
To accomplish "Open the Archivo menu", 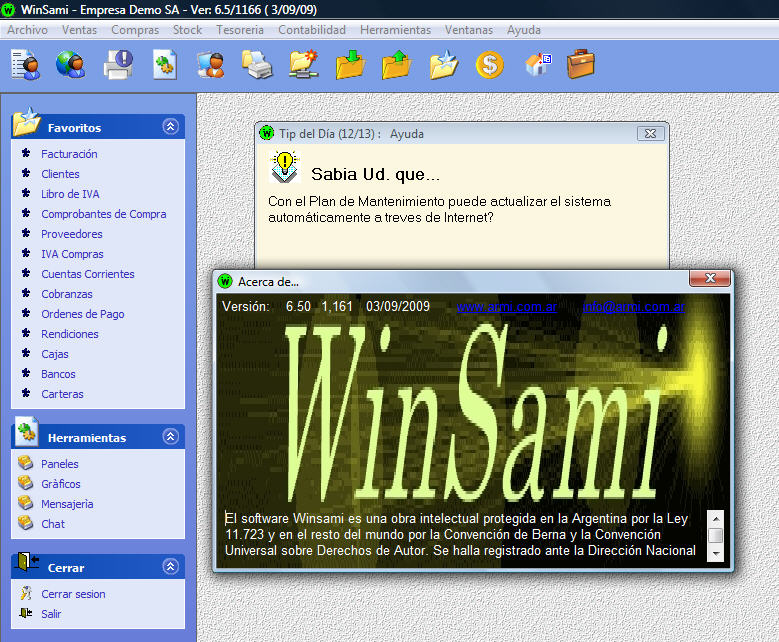I will point(27,30).
